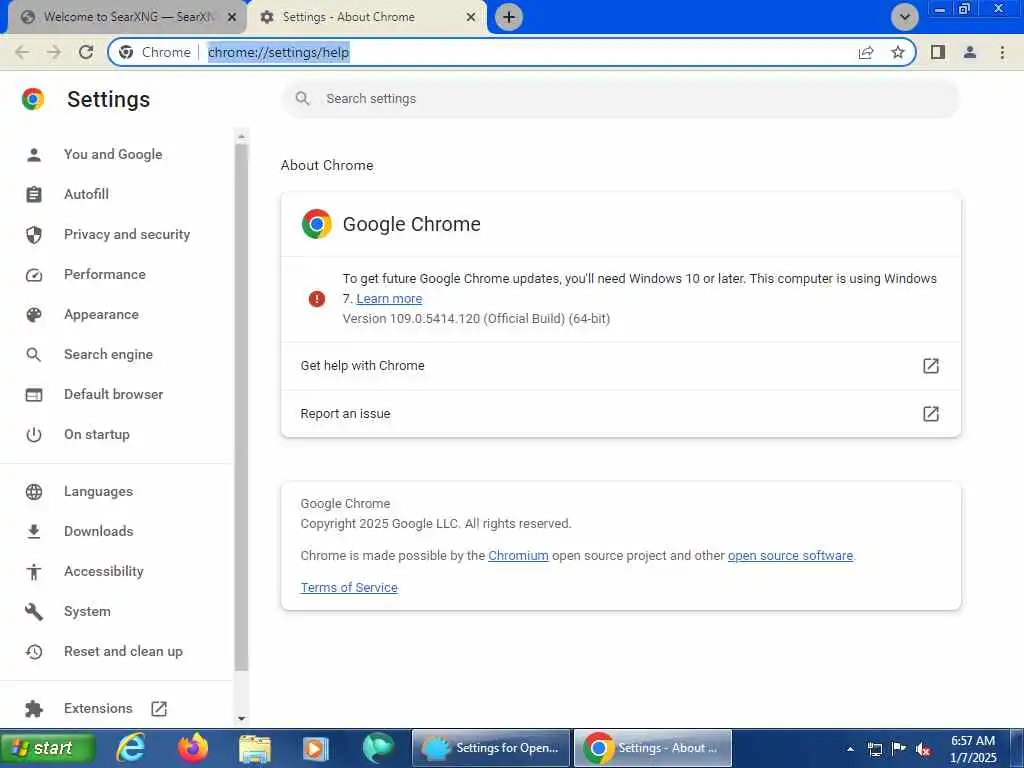Click the Chrome logo beside Settings title
This screenshot has height=768, width=1024.
coord(33,99)
